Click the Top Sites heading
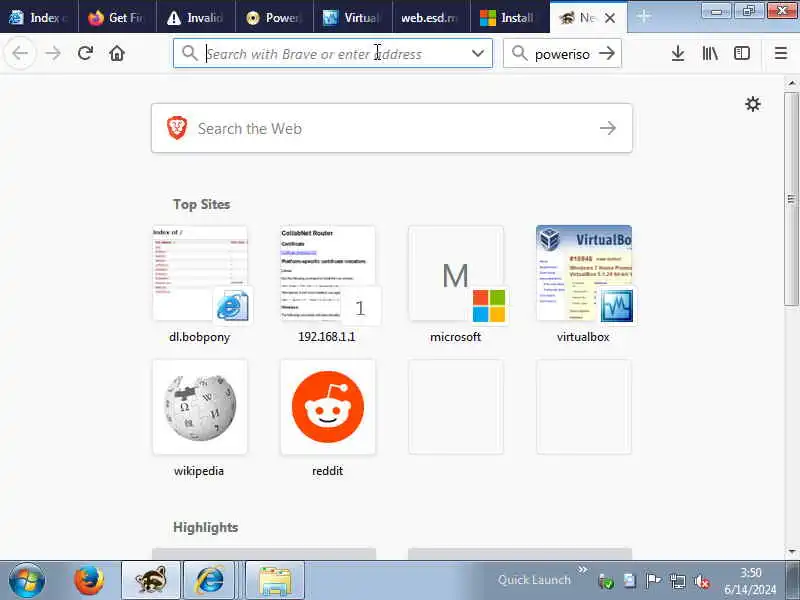The height and width of the screenshot is (600, 800). [202, 204]
